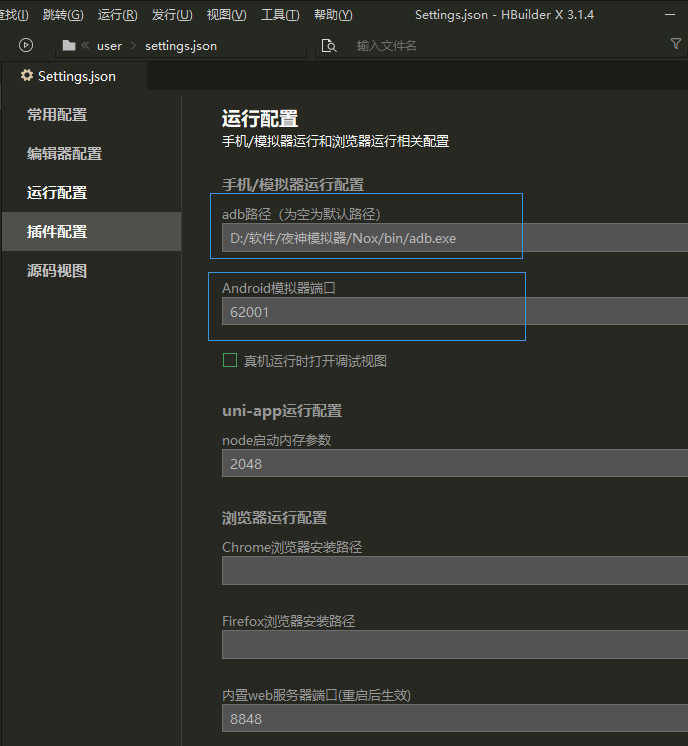Click the adb路径 input field

[455, 238]
